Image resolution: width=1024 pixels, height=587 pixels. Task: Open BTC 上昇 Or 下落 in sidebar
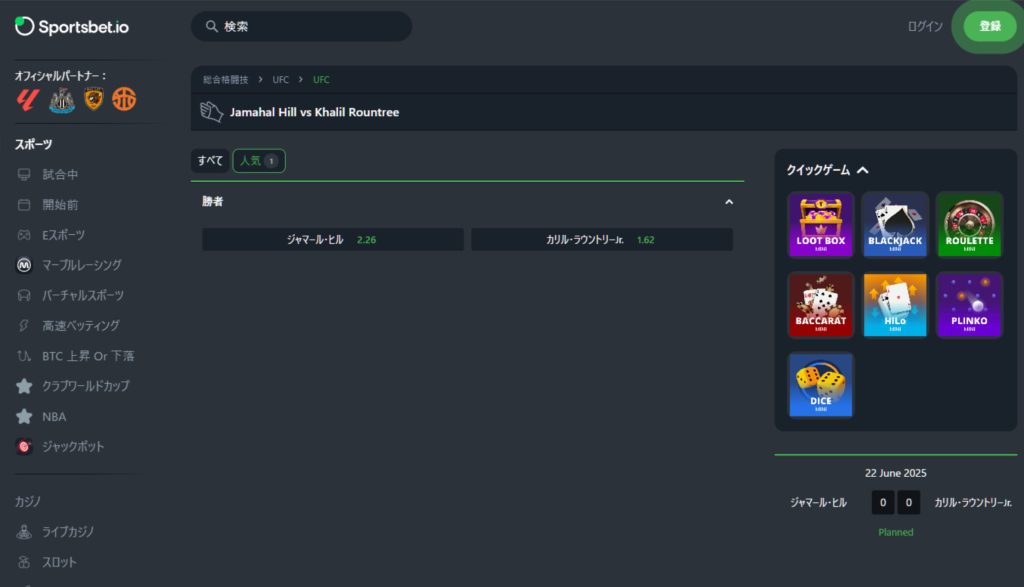click(88, 356)
